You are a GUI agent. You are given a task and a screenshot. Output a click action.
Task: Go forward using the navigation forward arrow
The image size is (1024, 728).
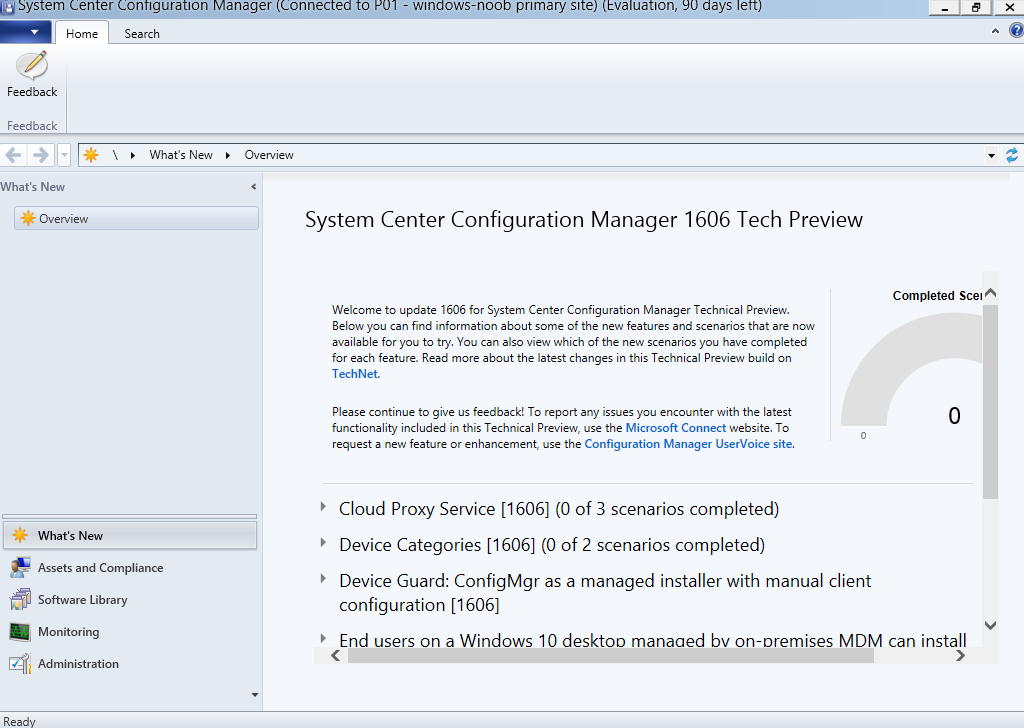[x=40, y=155]
